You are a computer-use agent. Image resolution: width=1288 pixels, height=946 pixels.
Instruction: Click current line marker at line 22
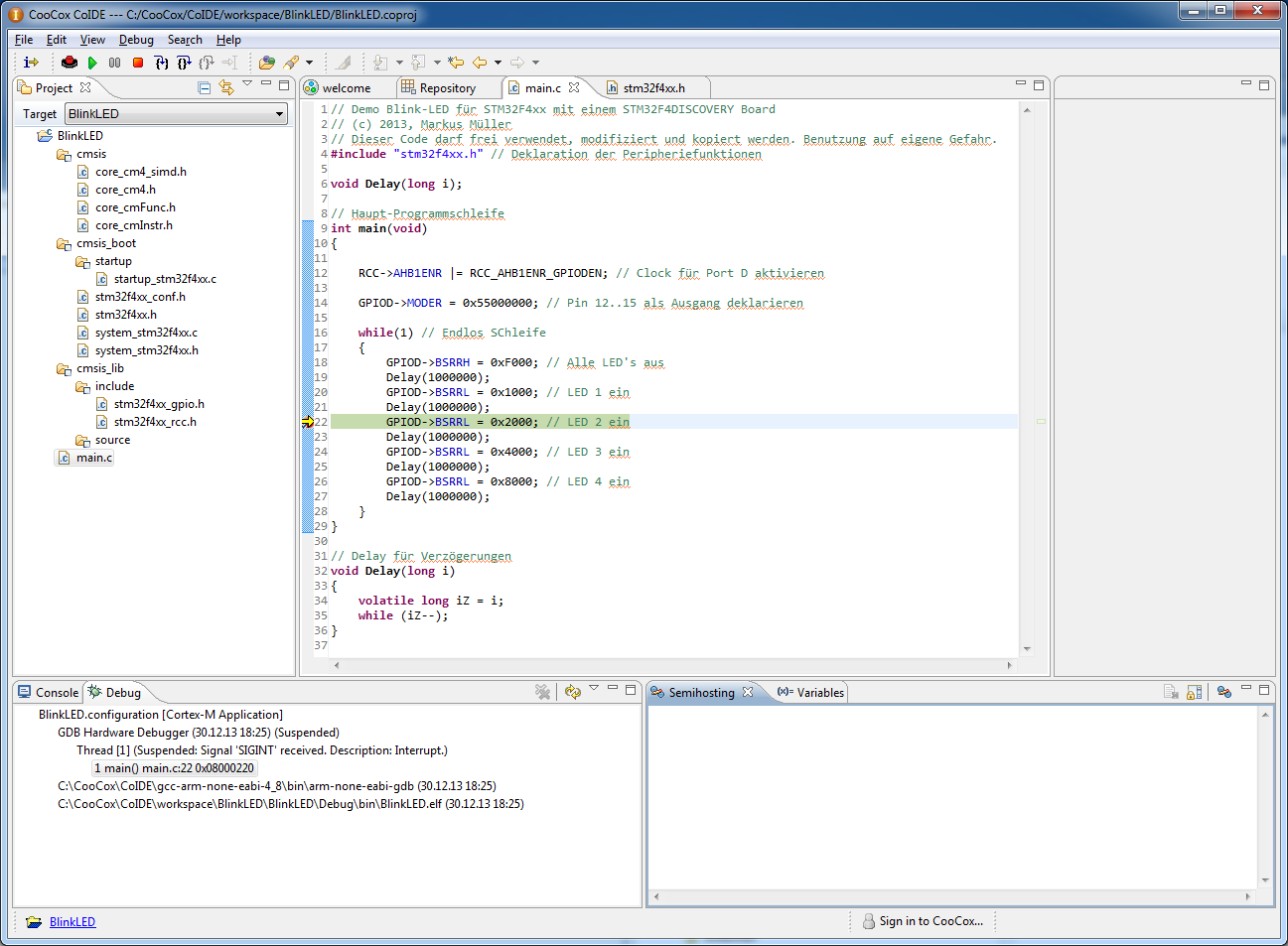(x=308, y=422)
